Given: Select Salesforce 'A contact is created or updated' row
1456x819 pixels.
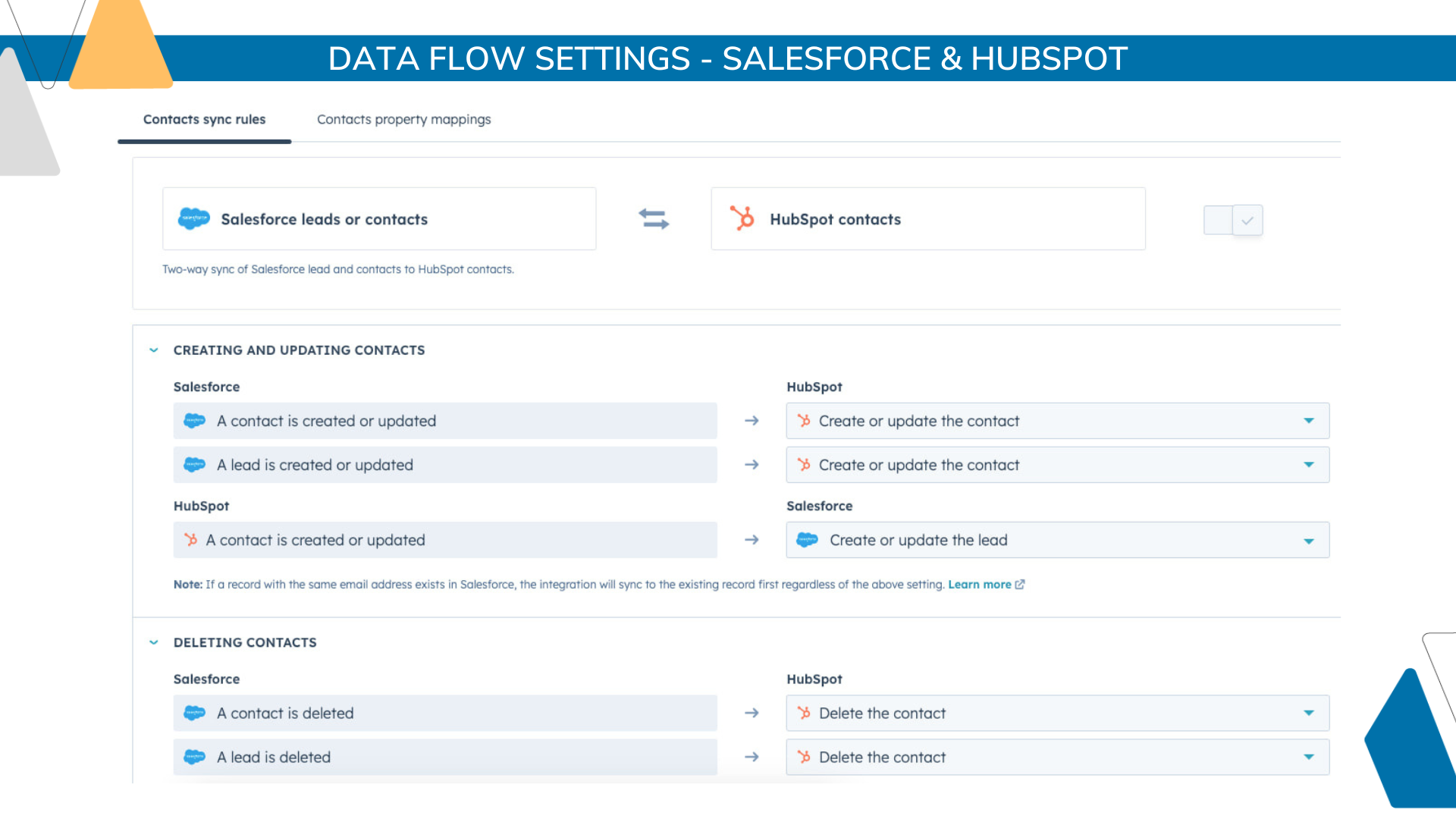Looking at the screenshot, I should point(445,421).
